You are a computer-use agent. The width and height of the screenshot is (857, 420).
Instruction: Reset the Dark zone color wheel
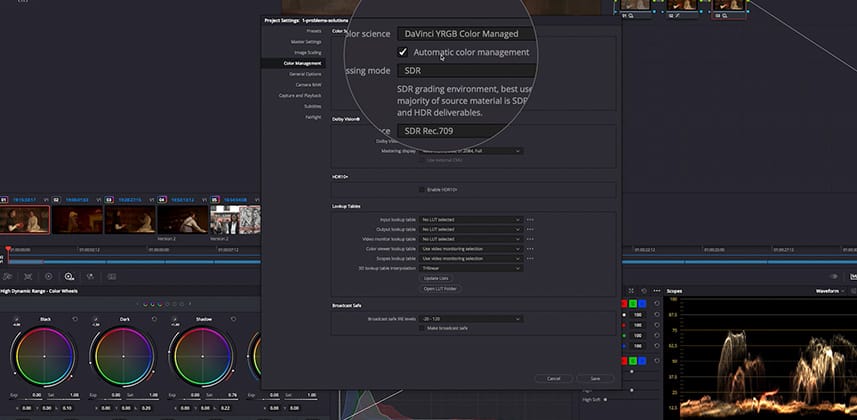pyautogui.click(x=154, y=319)
